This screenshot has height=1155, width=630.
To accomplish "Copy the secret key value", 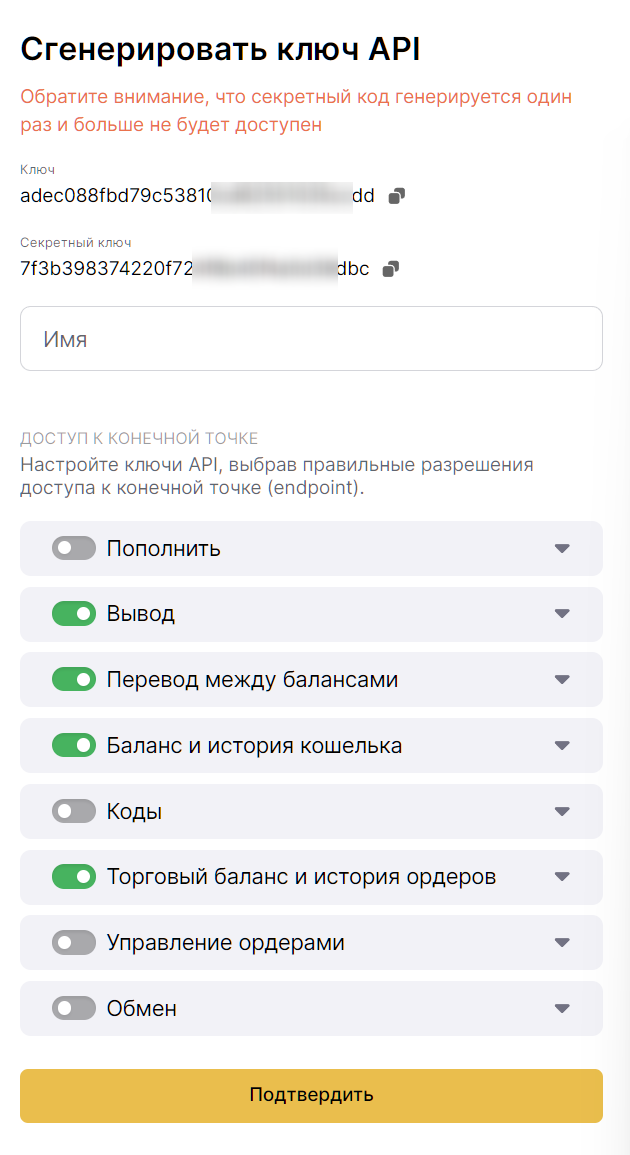I will coord(391,268).
